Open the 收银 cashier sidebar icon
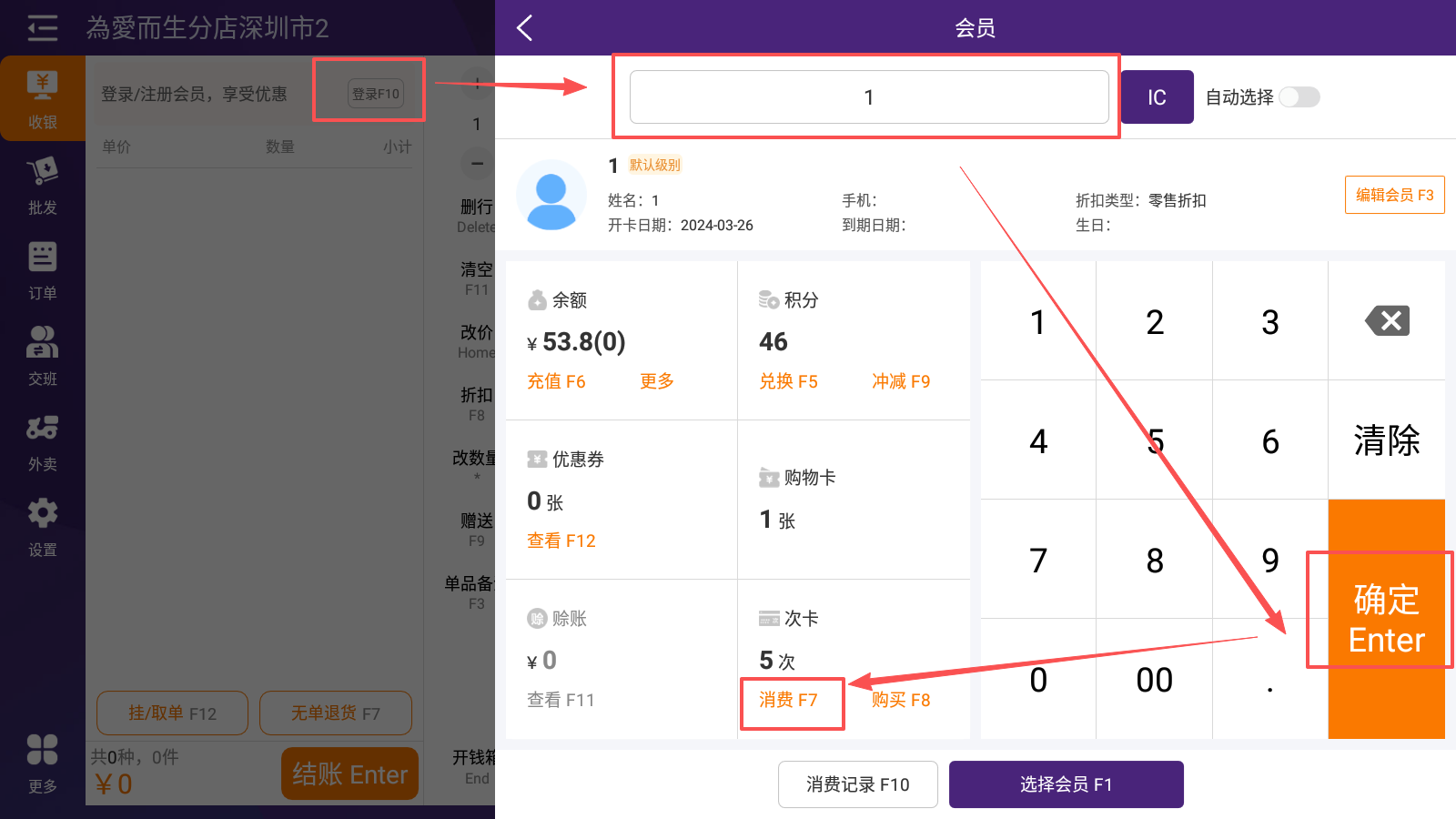The height and width of the screenshot is (819, 1456). click(43, 98)
